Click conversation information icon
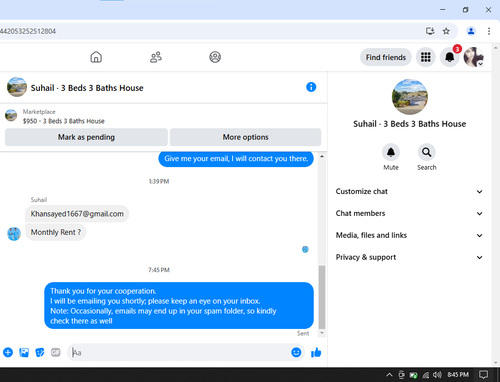The height and width of the screenshot is (382, 500). click(x=311, y=87)
